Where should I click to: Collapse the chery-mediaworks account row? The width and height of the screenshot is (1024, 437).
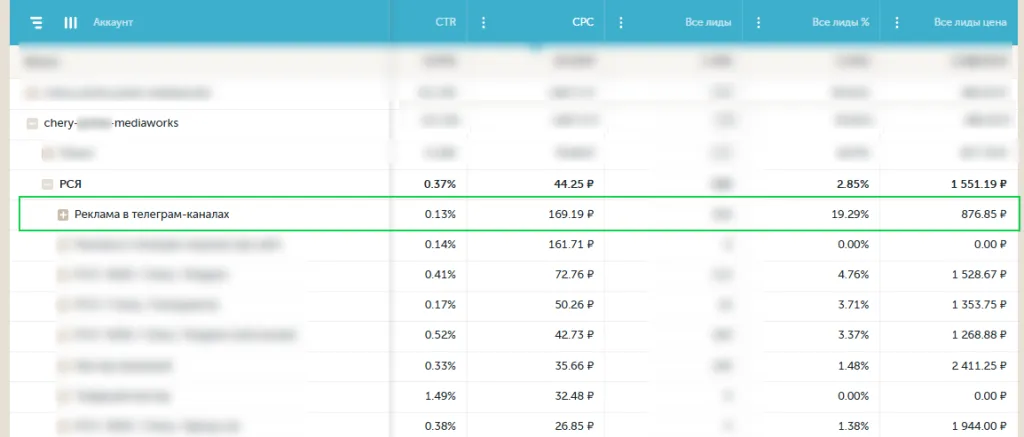tap(33, 123)
